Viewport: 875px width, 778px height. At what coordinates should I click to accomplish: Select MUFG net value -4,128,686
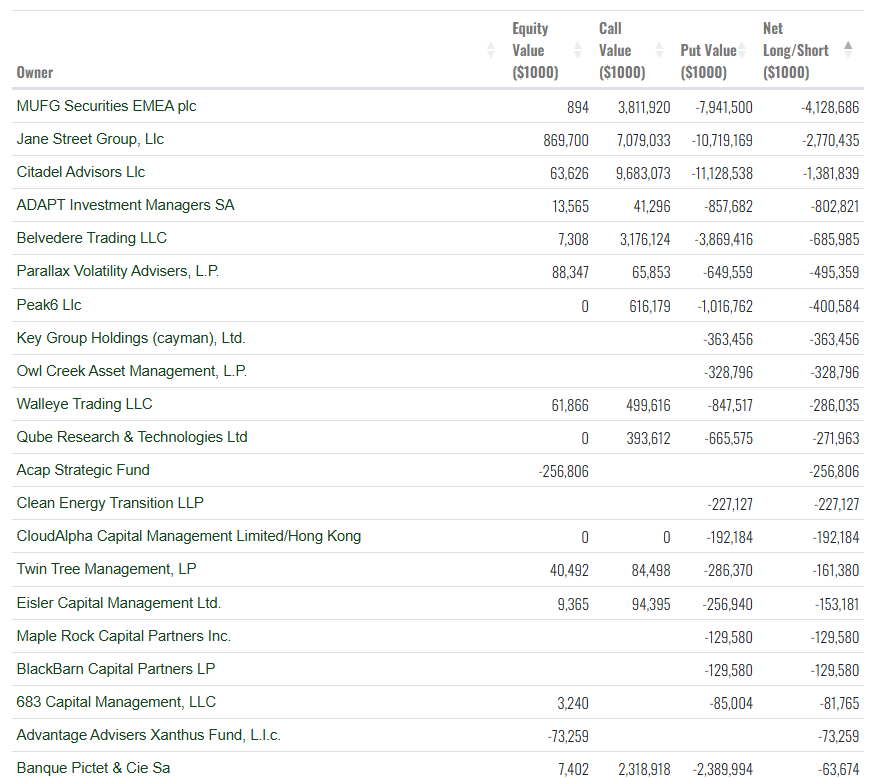click(830, 107)
